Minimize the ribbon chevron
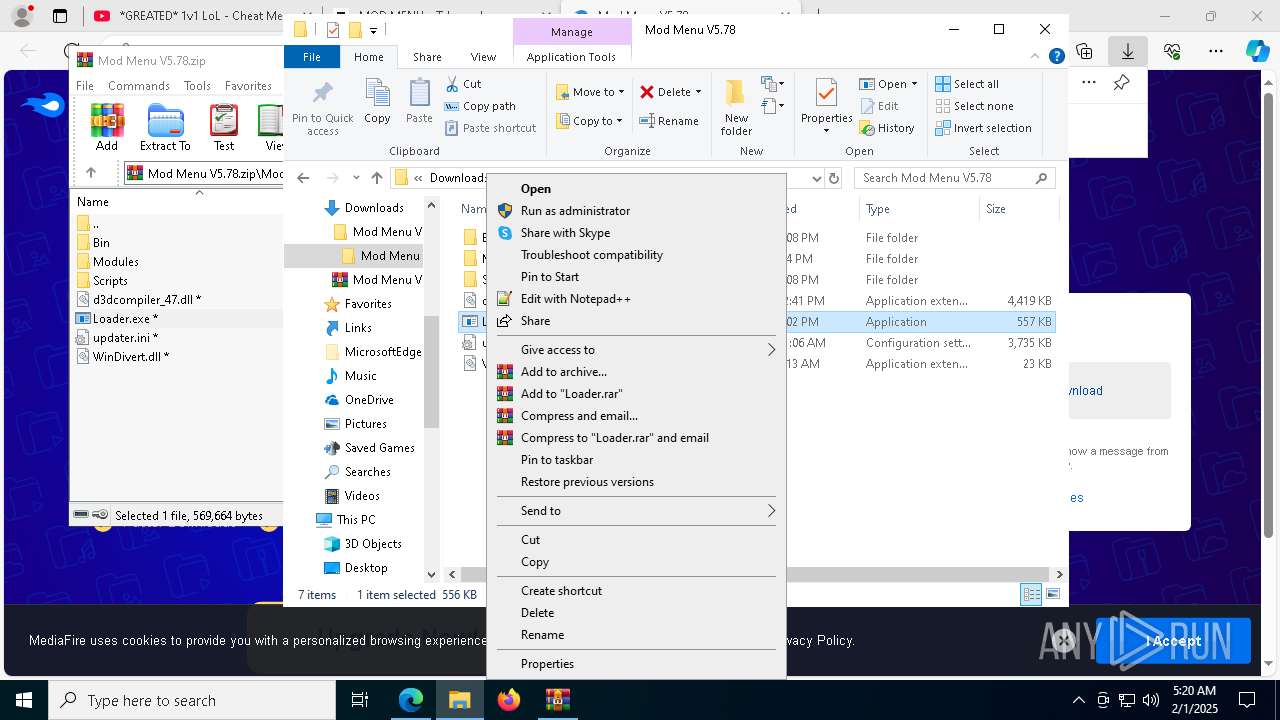Viewport: 1280px width, 720px height. 1037,57
